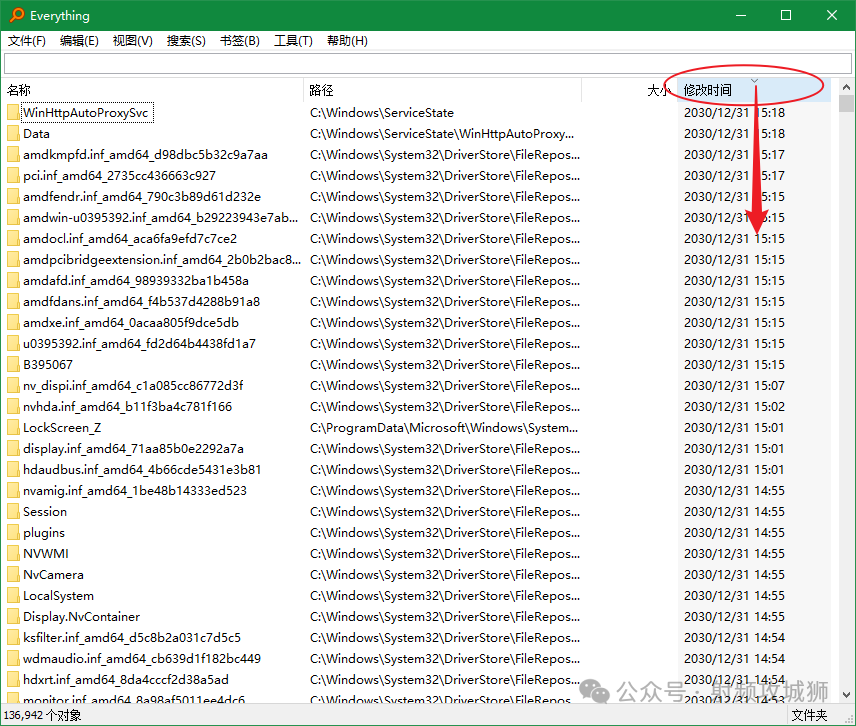Image resolution: width=856 pixels, height=726 pixels.
Task: Select nv_dispi.inf_amd64_c1a085cc86772d3f entry
Action: point(133,386)
